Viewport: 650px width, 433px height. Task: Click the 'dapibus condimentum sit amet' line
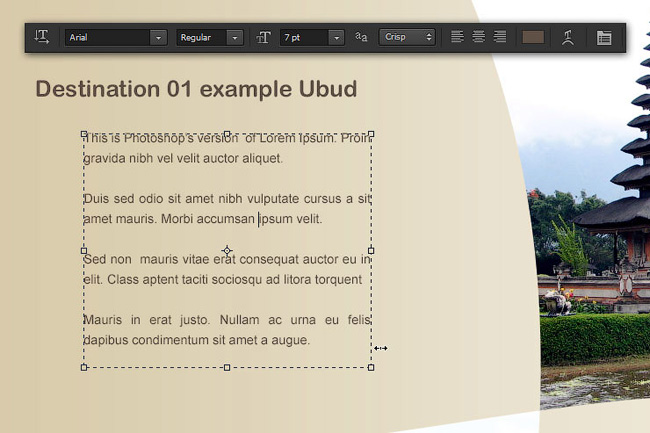coord(197,340)
